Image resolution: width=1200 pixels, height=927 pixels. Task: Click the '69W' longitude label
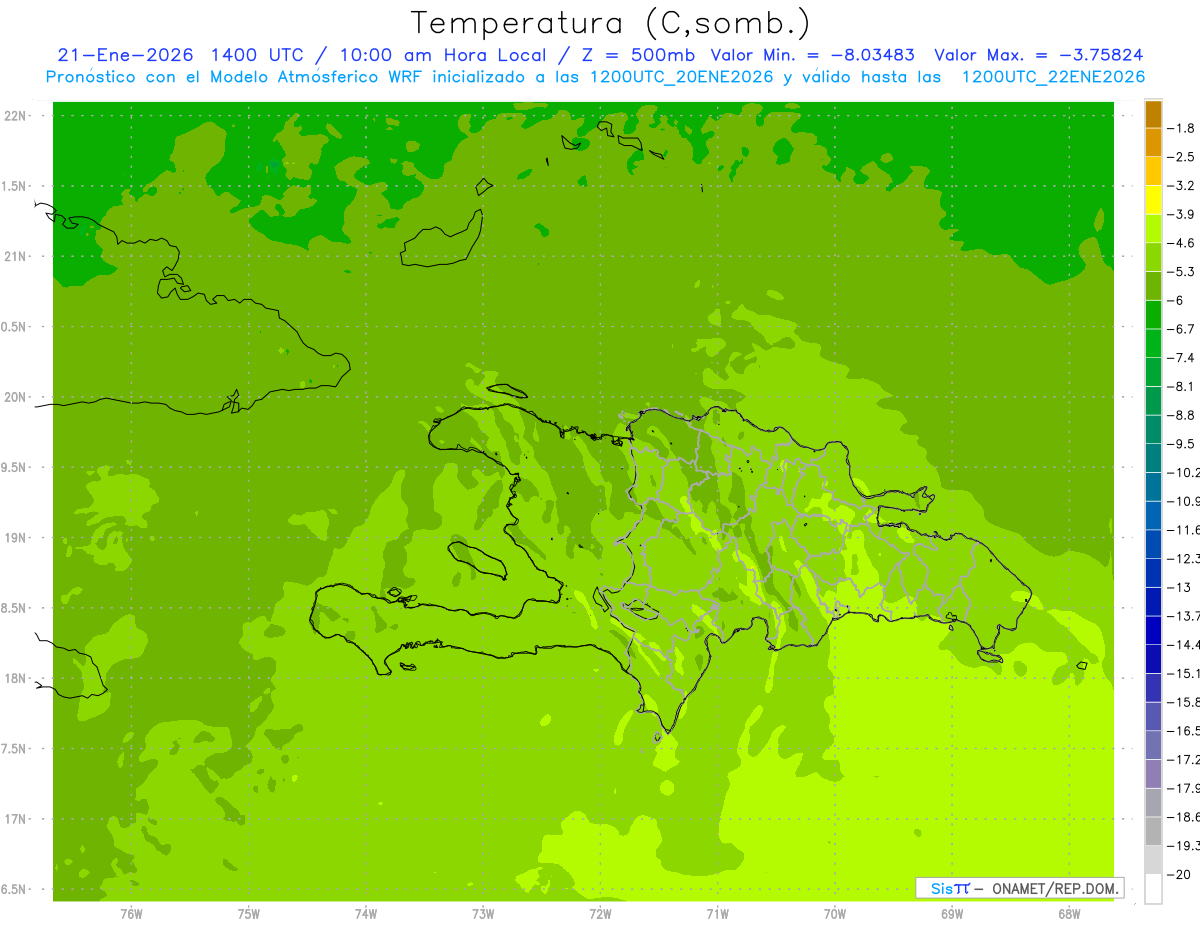952,914
